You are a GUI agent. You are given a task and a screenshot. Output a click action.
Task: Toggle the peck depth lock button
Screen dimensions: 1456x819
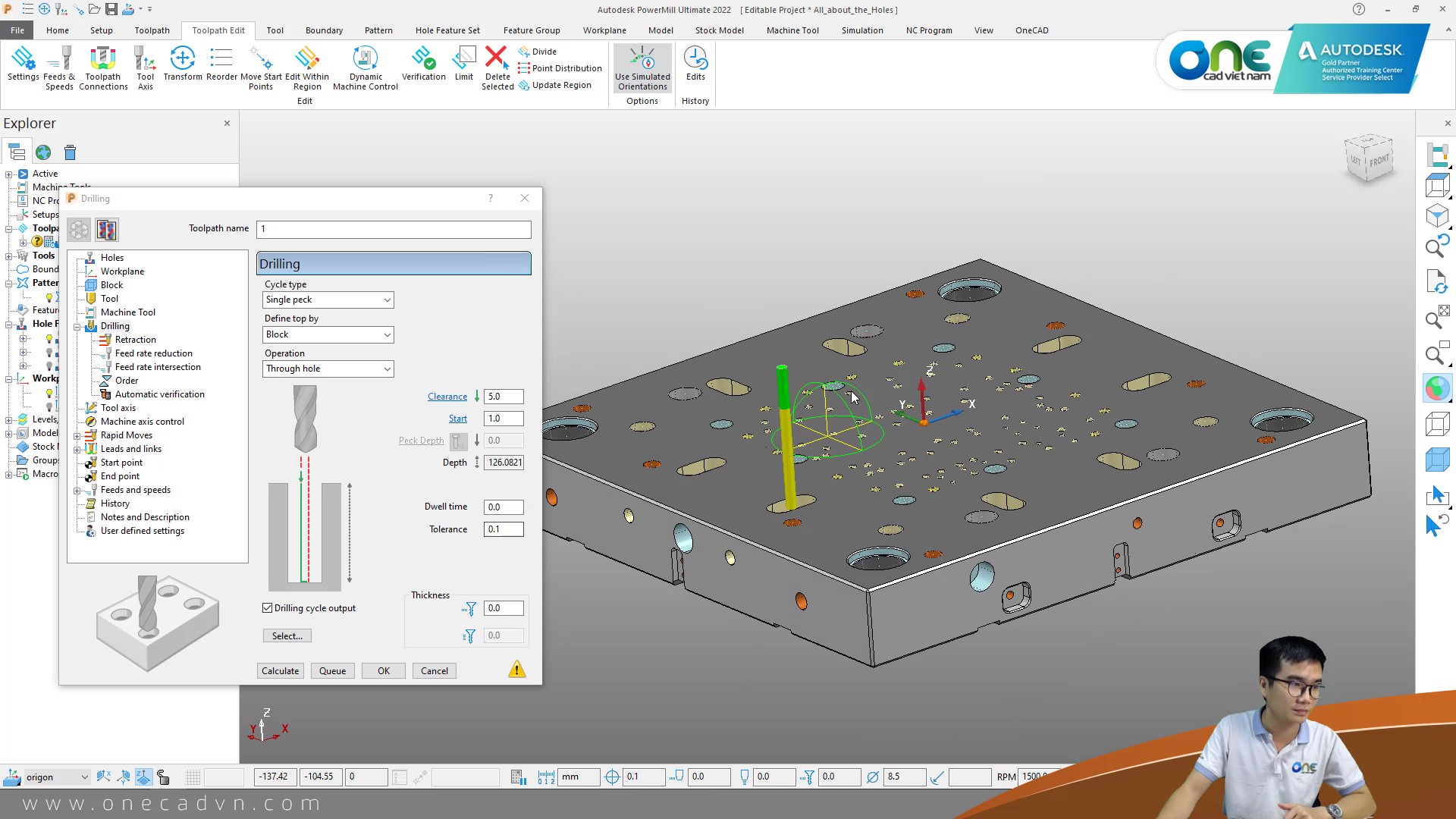[457, 441]
